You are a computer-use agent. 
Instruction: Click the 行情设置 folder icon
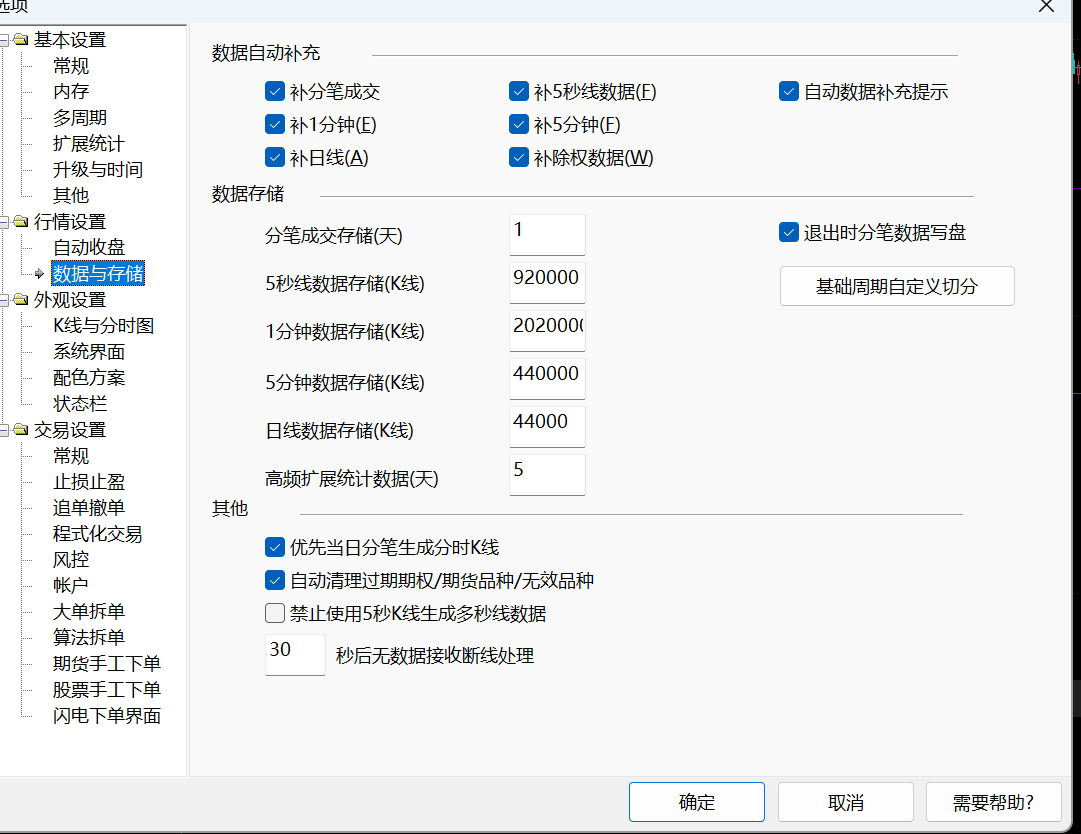[21, 222]
